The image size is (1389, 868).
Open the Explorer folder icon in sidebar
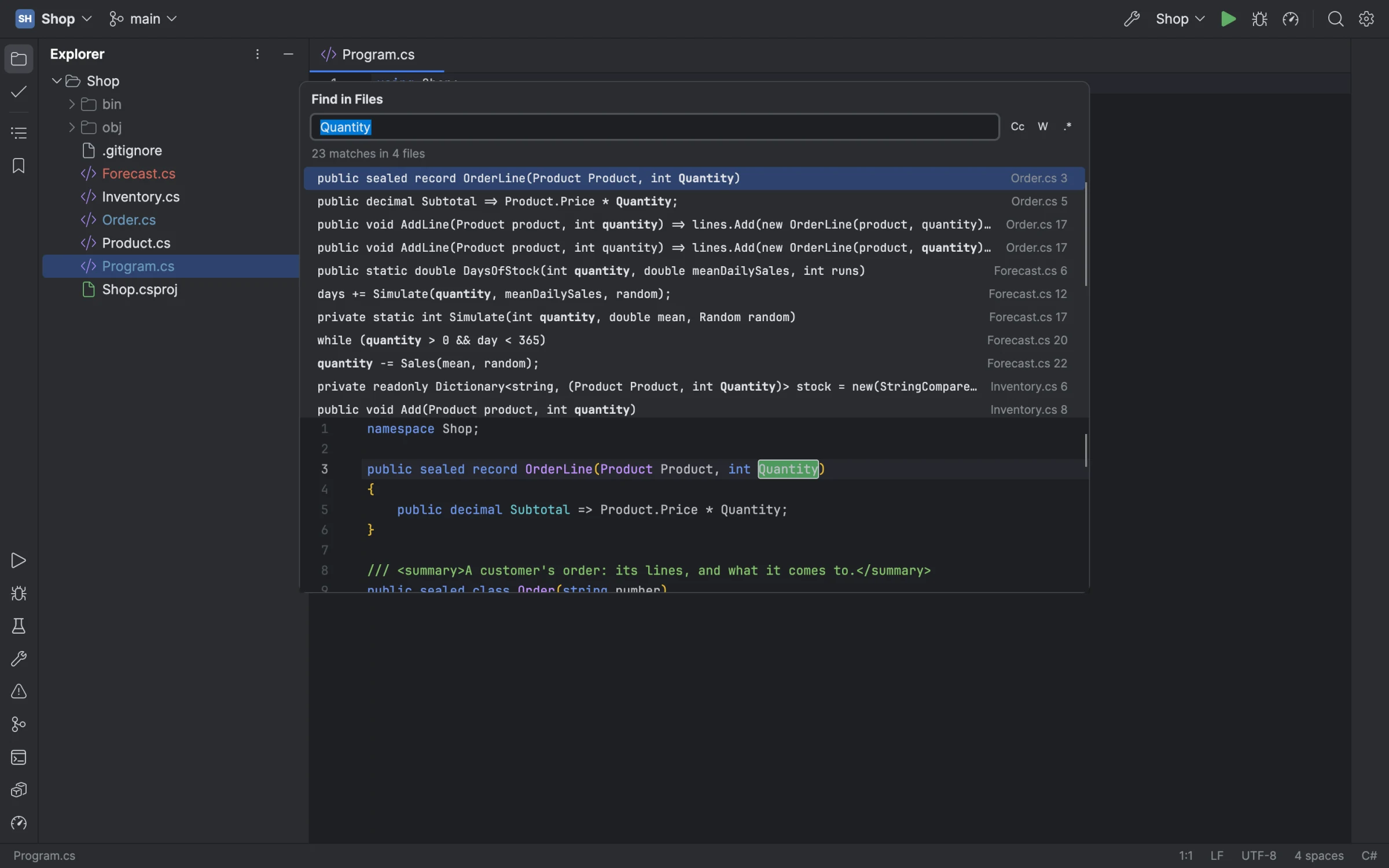19,59
